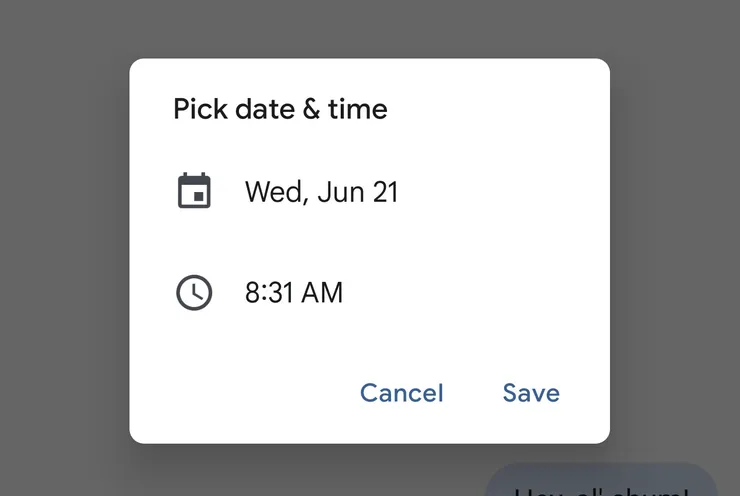Tap the dimmed area right of the dialog
The image size is (740, 496).
pyautogui.click(x=675, y=250)
